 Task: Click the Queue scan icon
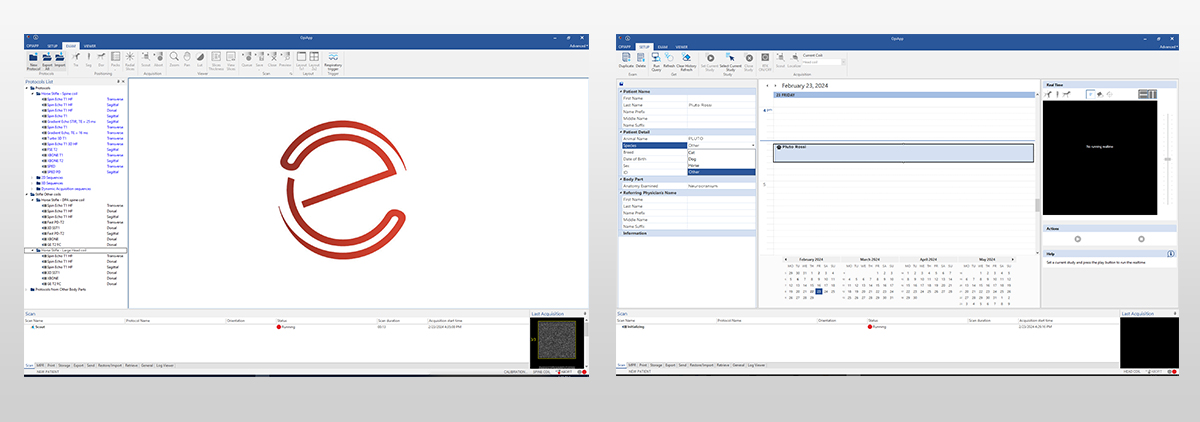point(247,57)
